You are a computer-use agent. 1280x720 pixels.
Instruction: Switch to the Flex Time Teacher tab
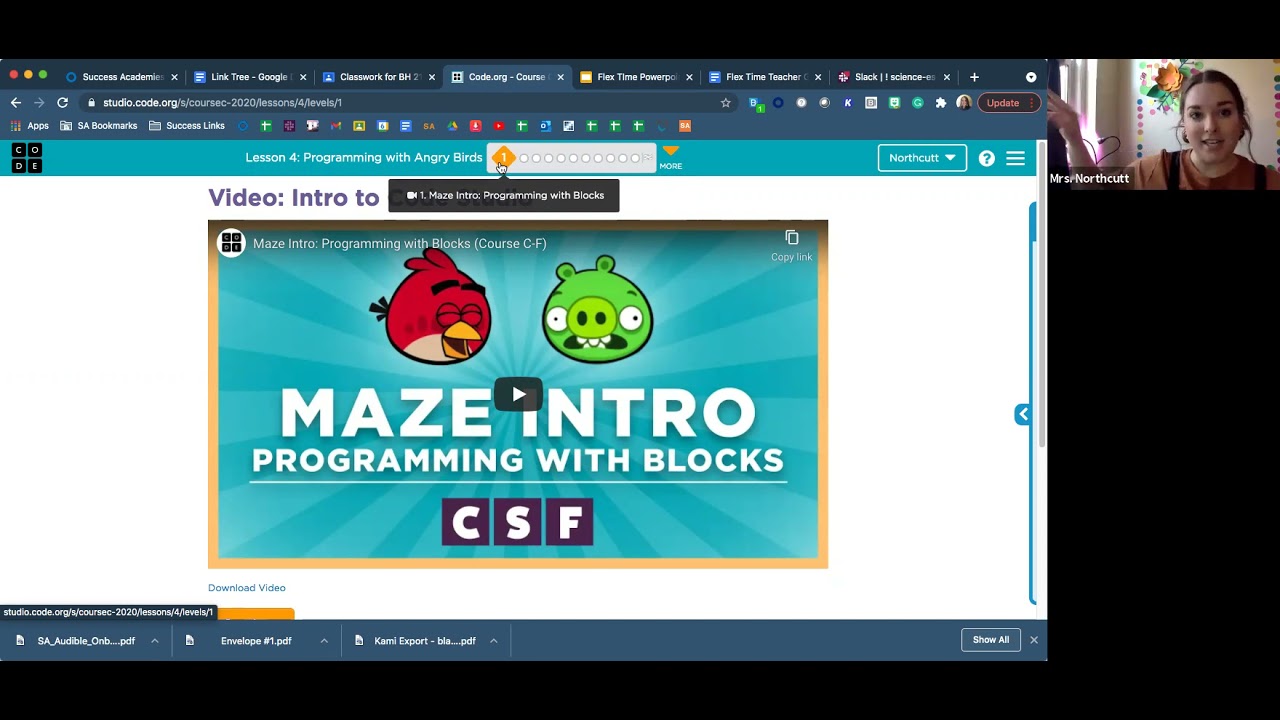[x=765, y=77]
